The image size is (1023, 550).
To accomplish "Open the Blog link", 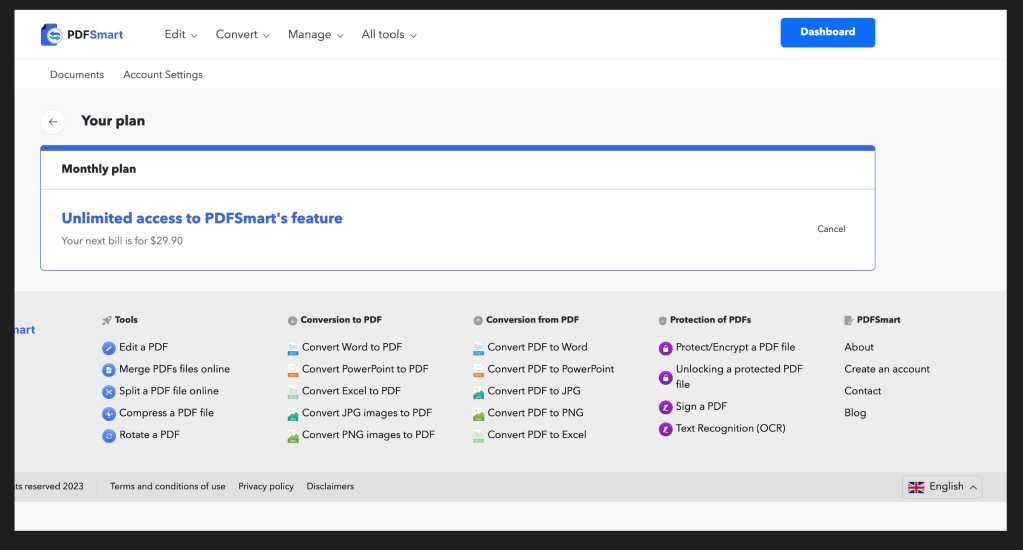I will pyautogui.click(x=855, y=412).
